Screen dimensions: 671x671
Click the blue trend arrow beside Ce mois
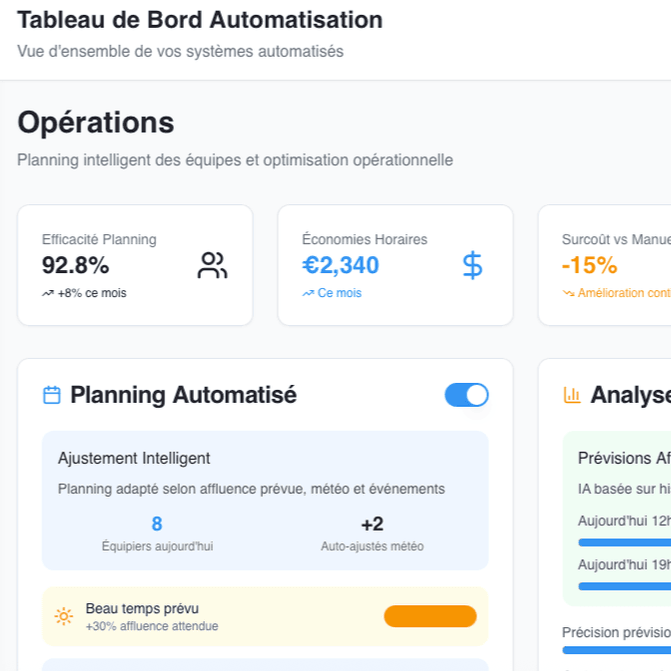pos(308,294)
